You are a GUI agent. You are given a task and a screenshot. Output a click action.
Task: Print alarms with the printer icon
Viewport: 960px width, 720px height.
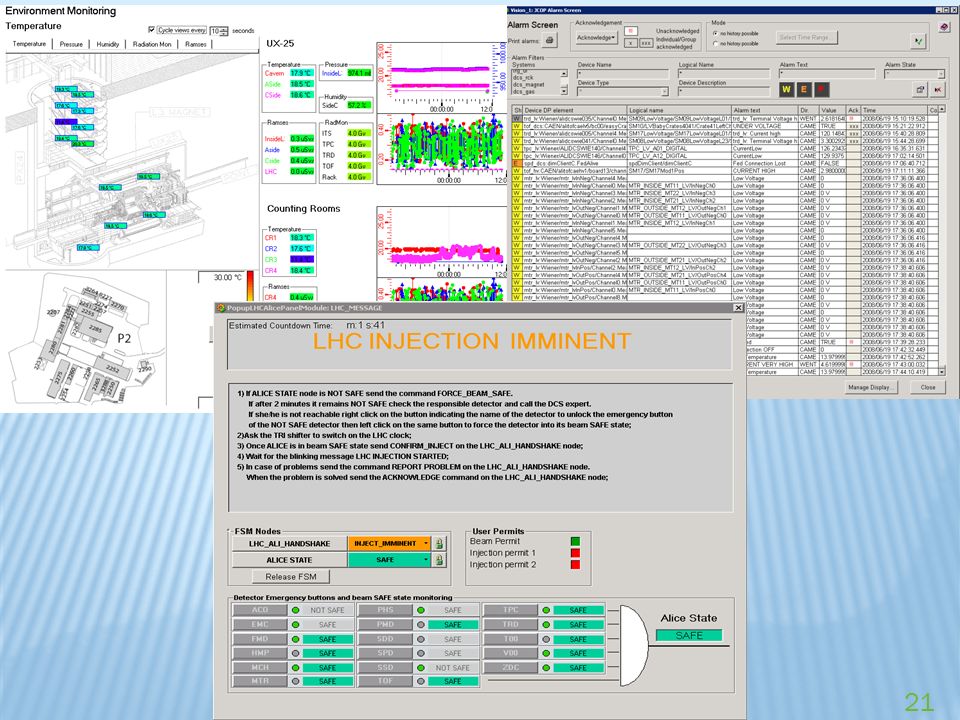click(x=549, y=40)
